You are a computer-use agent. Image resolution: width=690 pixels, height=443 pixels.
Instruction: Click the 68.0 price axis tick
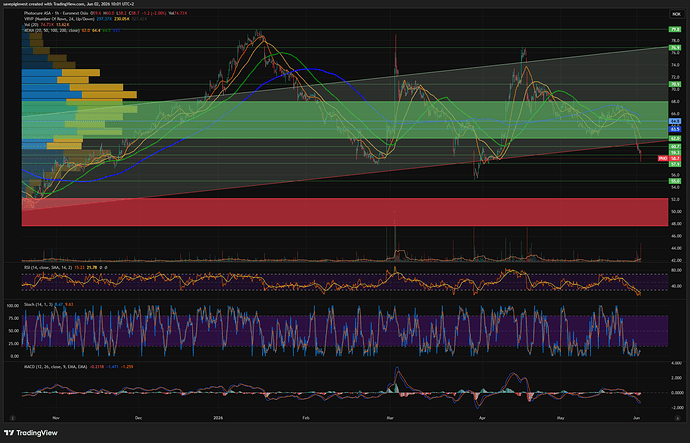coord(675,102)
